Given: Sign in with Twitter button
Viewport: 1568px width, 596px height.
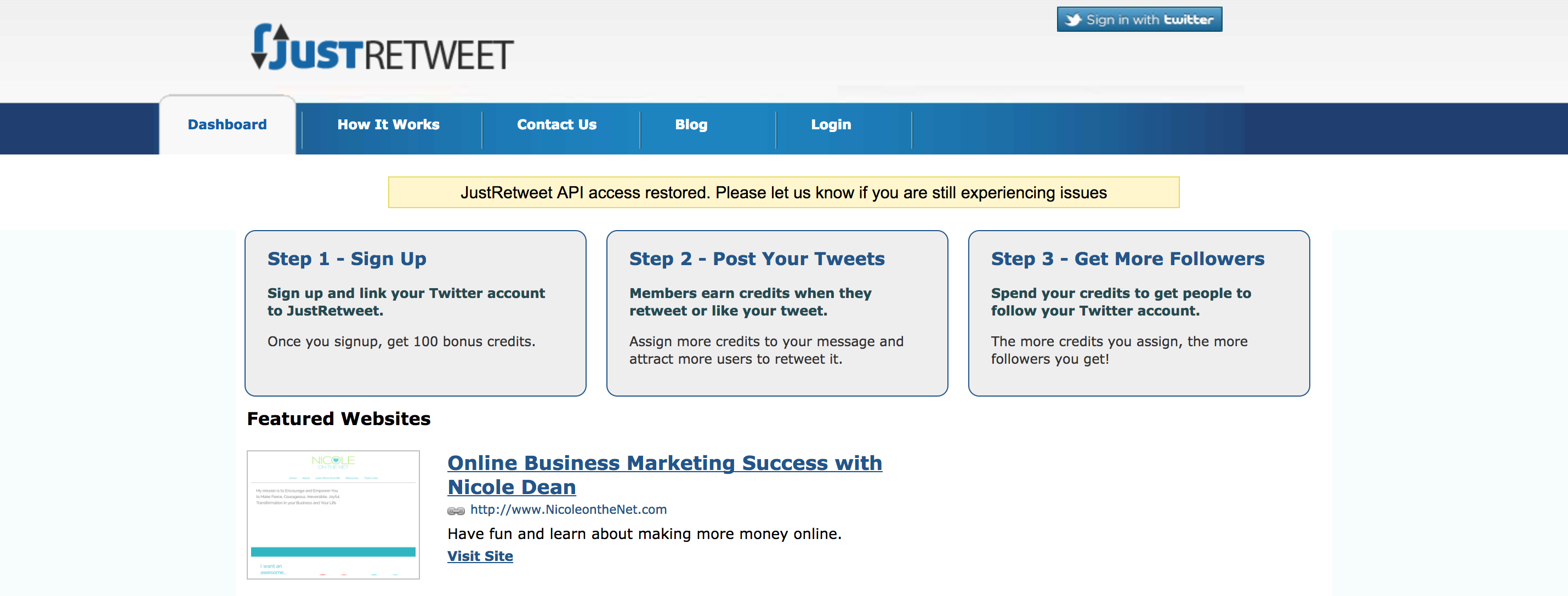Looking at the screenshot, I should pos(1139,20).
